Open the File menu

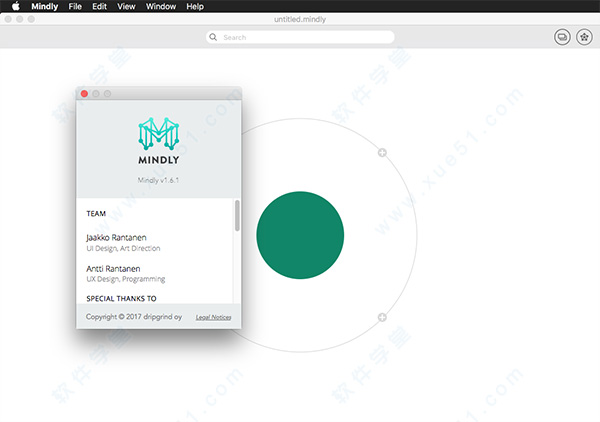[75, 7]
